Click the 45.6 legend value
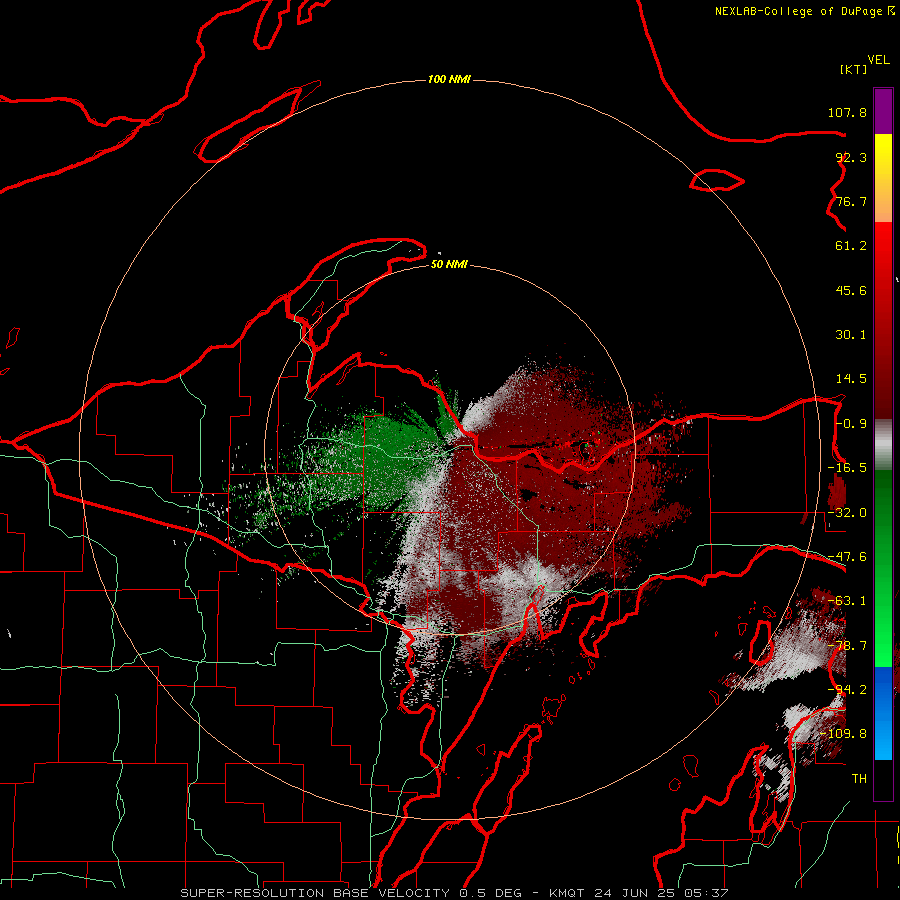 pyautogui.click(x=851, y=290)
